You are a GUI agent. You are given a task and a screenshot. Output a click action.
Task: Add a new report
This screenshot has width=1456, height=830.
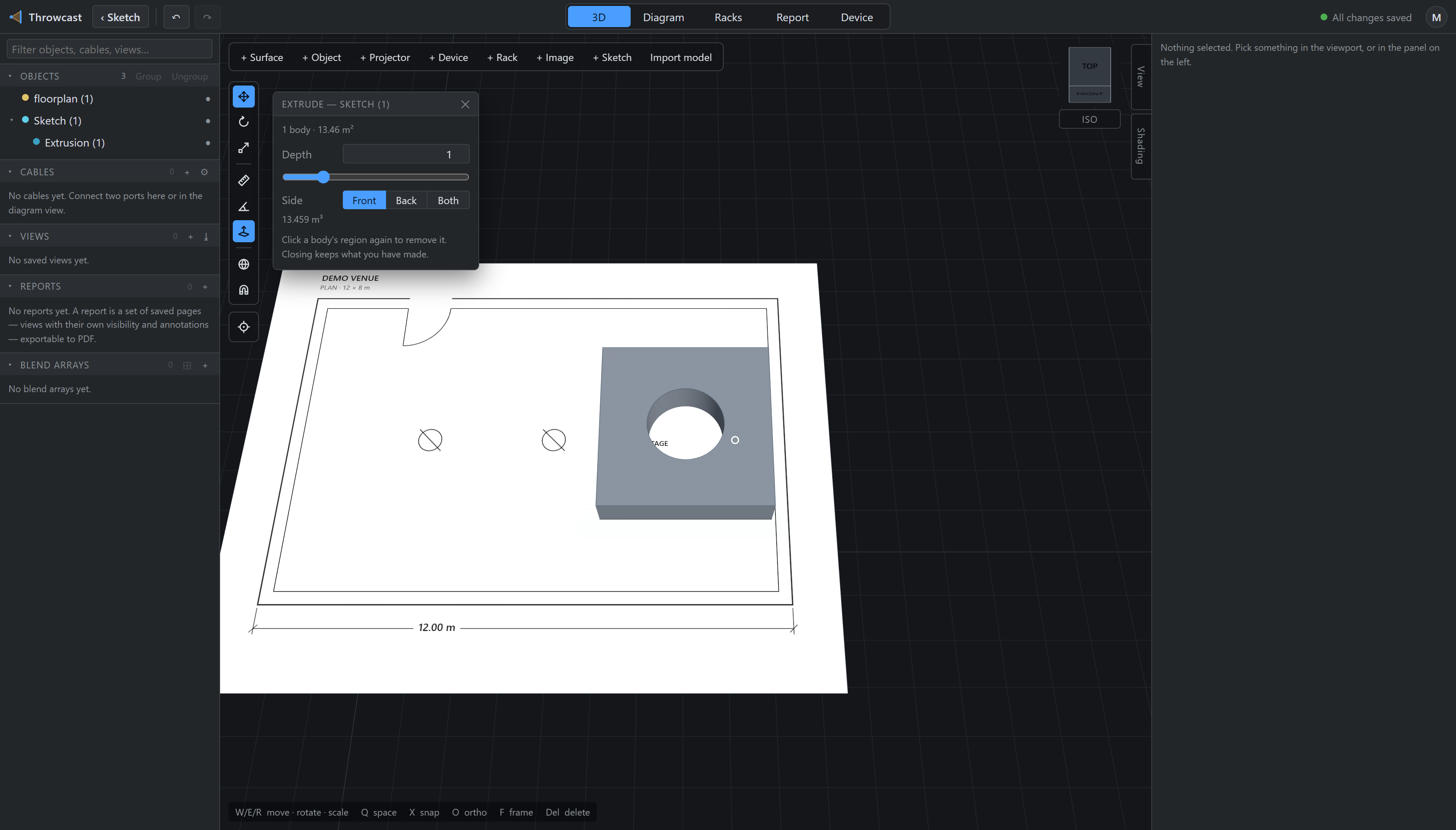205,287
